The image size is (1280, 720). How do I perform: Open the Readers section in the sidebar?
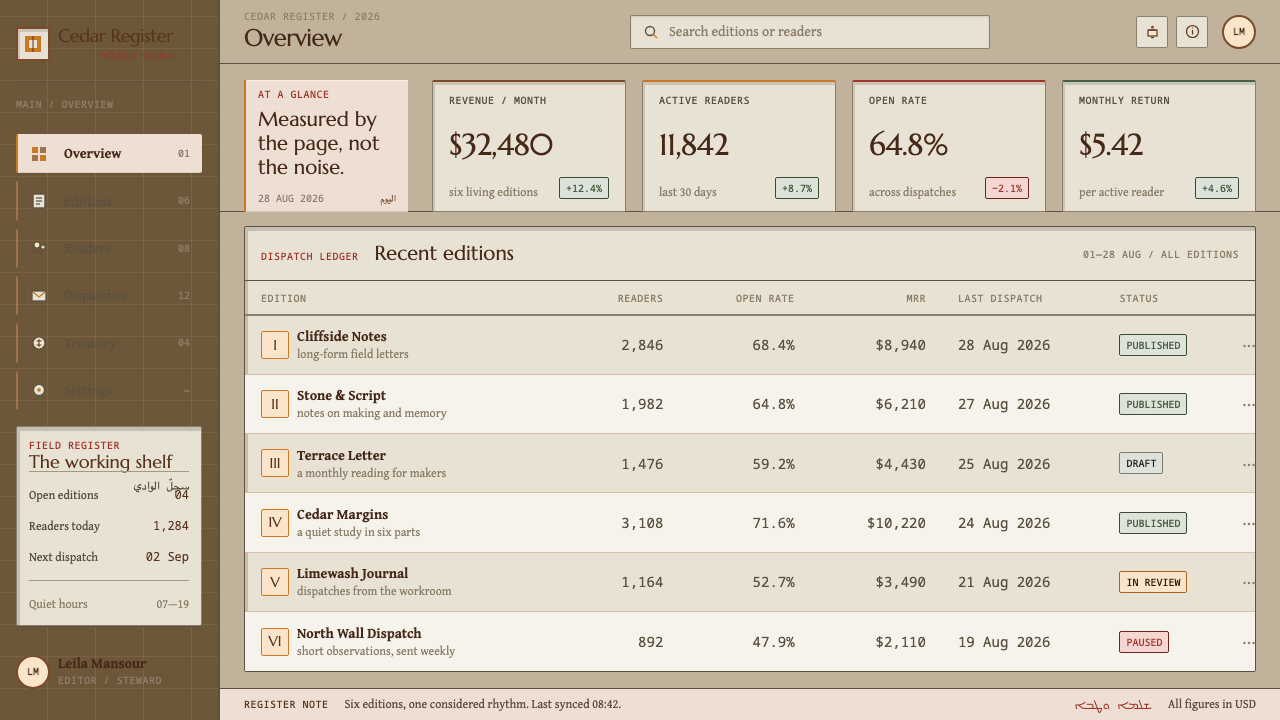(109, 248)
